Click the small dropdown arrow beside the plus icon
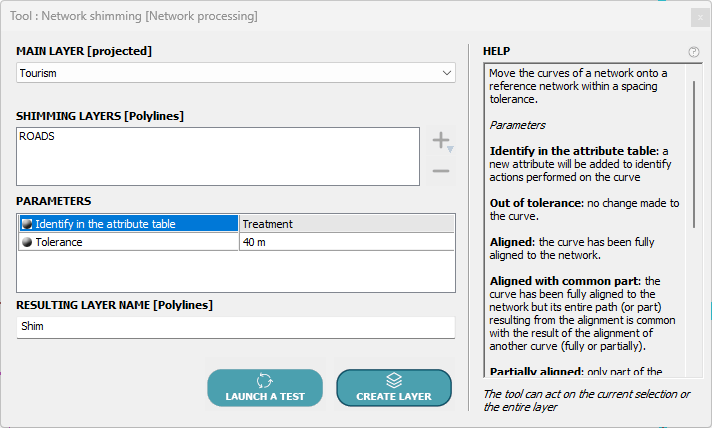The width and height of the screenshot is (712, 428). [x=451, y=149]
